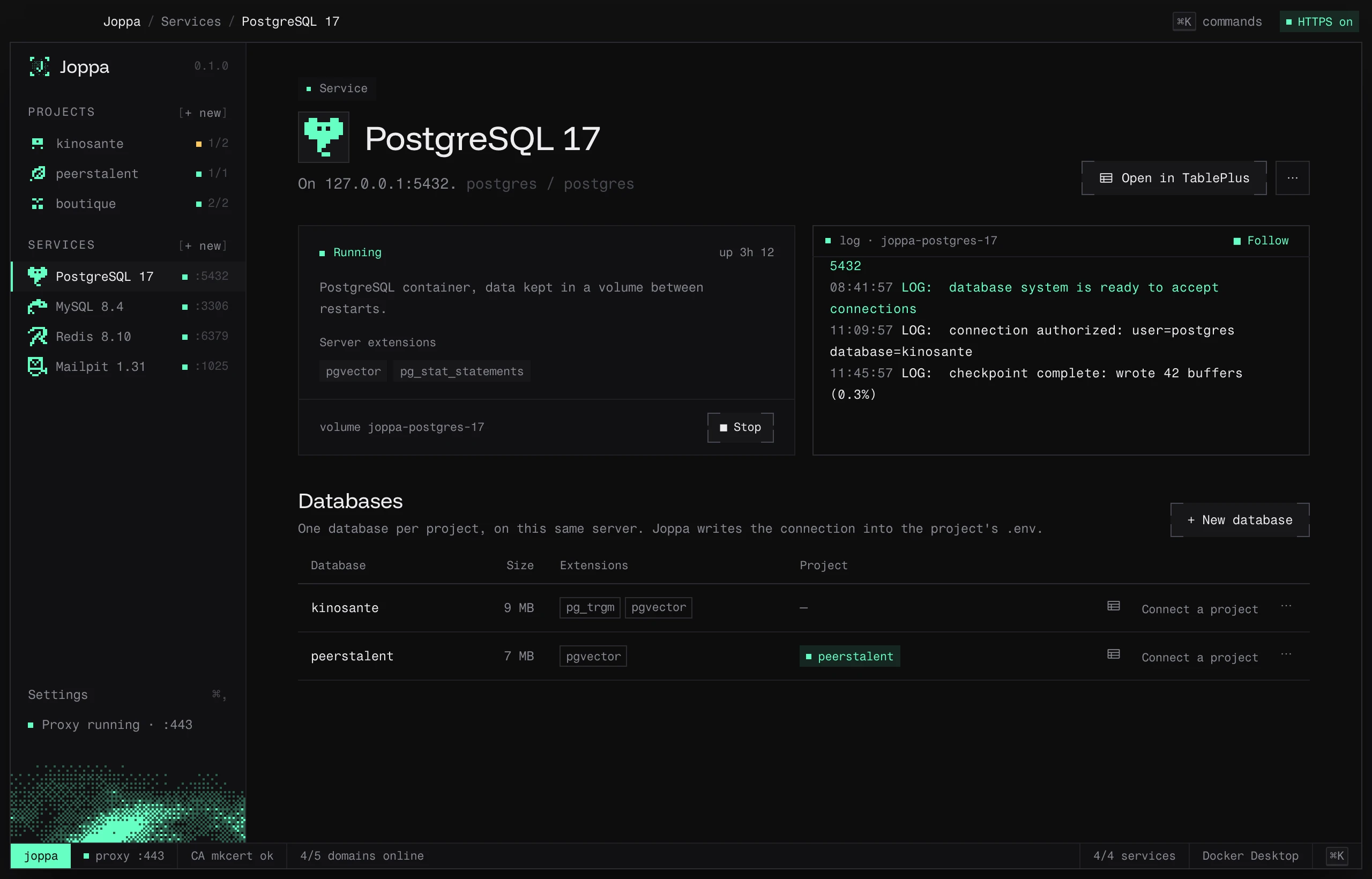Click Proxy running :443 in sidebar

click(111, 725)
